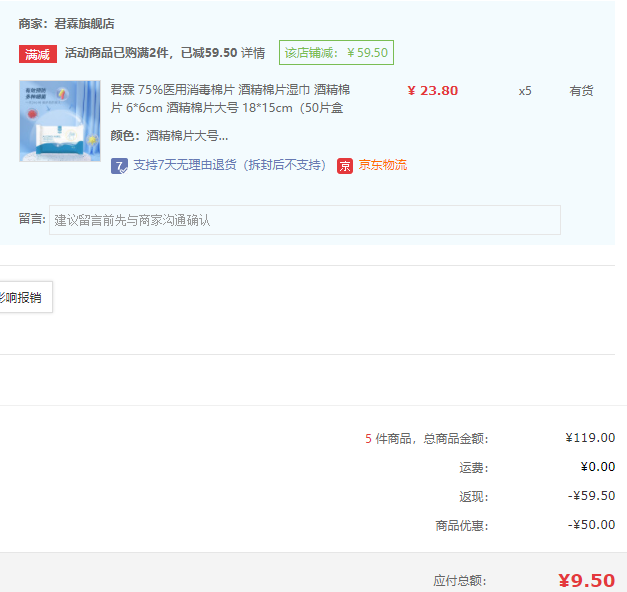Click the green 该店铺减 ¥59.50 tag
Image resolution: width=627 pixels, height=592 pixels.
336,52
